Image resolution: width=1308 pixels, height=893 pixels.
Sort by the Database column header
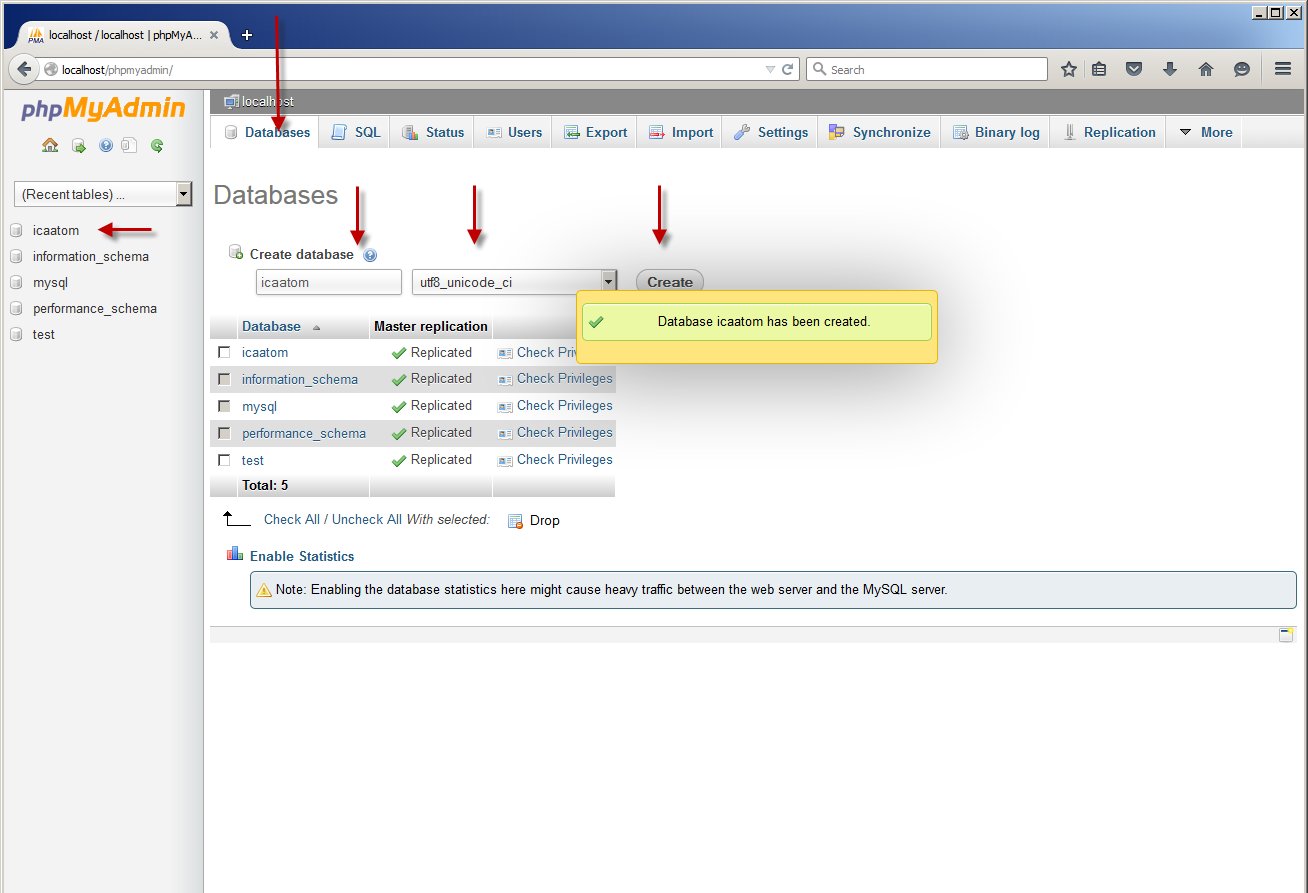click(271, 327)
